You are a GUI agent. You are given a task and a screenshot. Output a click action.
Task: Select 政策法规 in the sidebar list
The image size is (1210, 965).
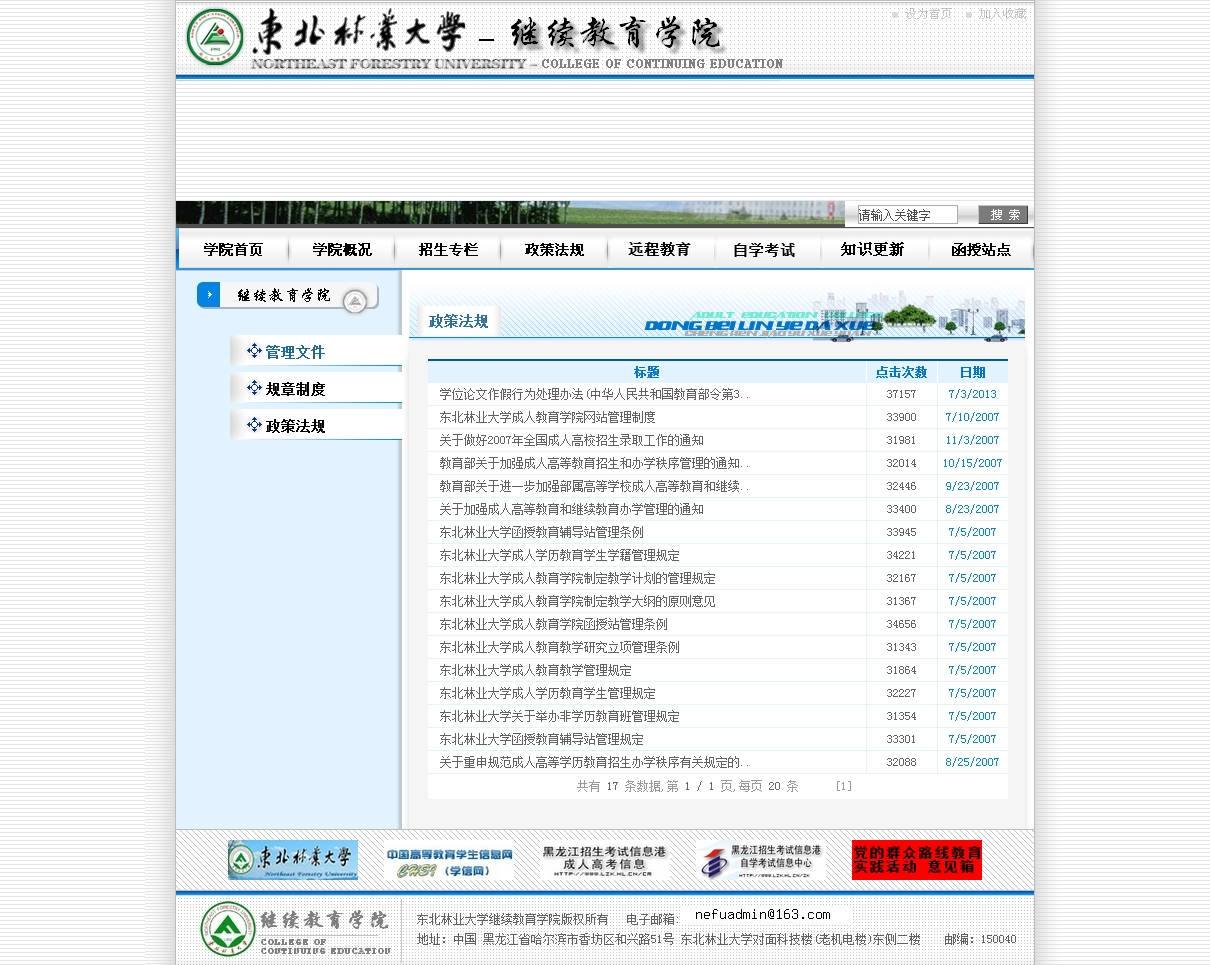click(295, 426)
